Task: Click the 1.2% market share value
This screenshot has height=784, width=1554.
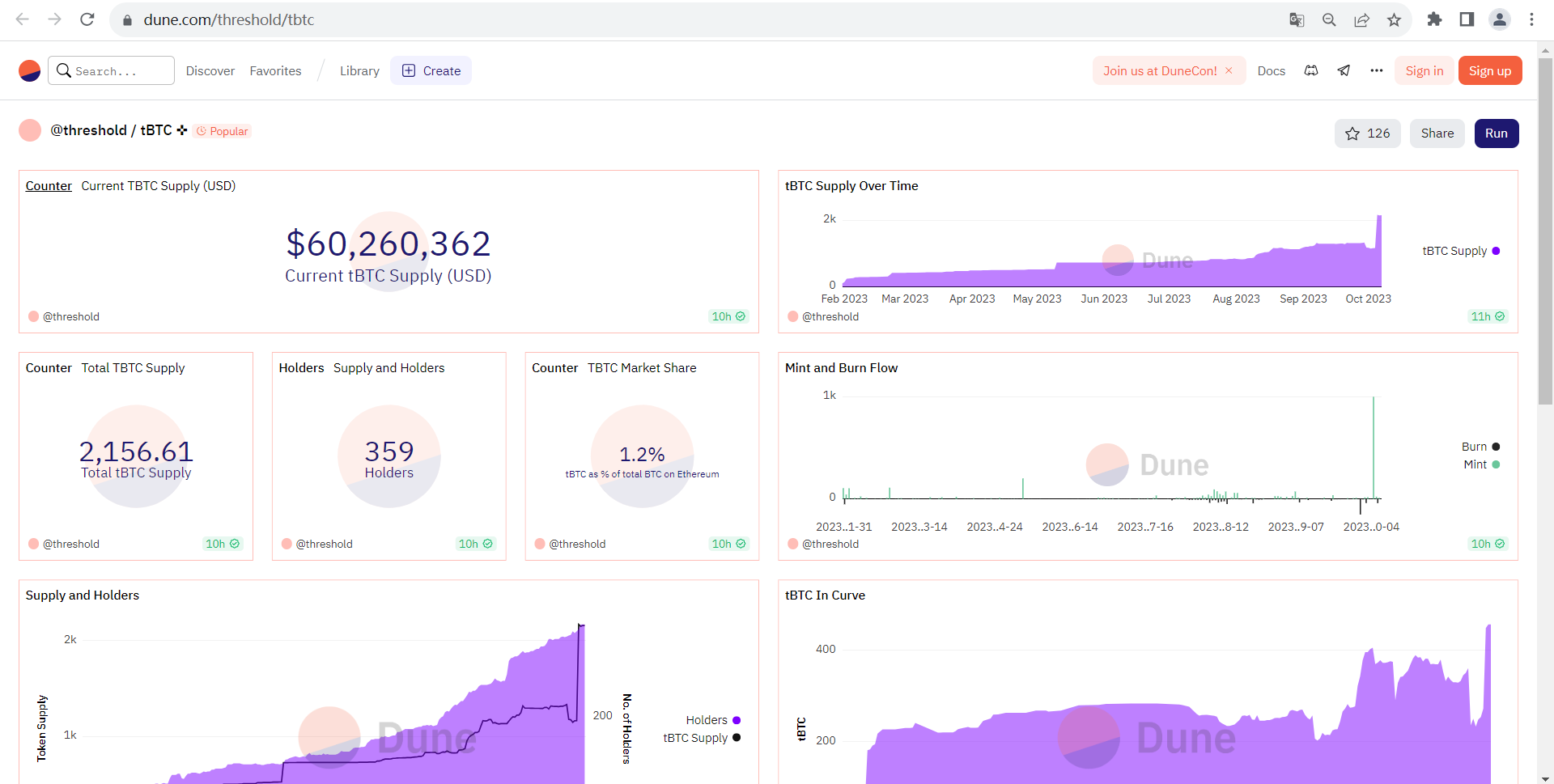Action: pos(642,454)
